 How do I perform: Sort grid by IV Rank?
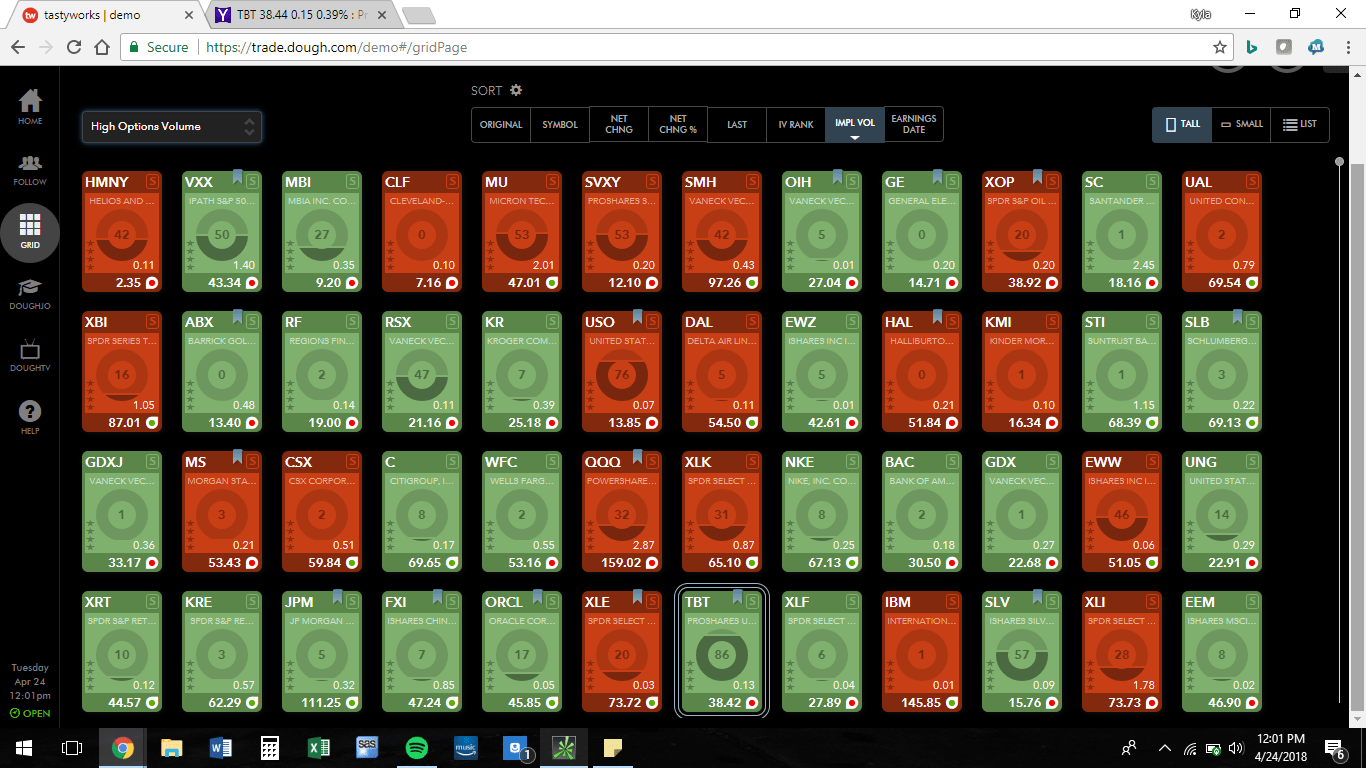pos(796,125)
